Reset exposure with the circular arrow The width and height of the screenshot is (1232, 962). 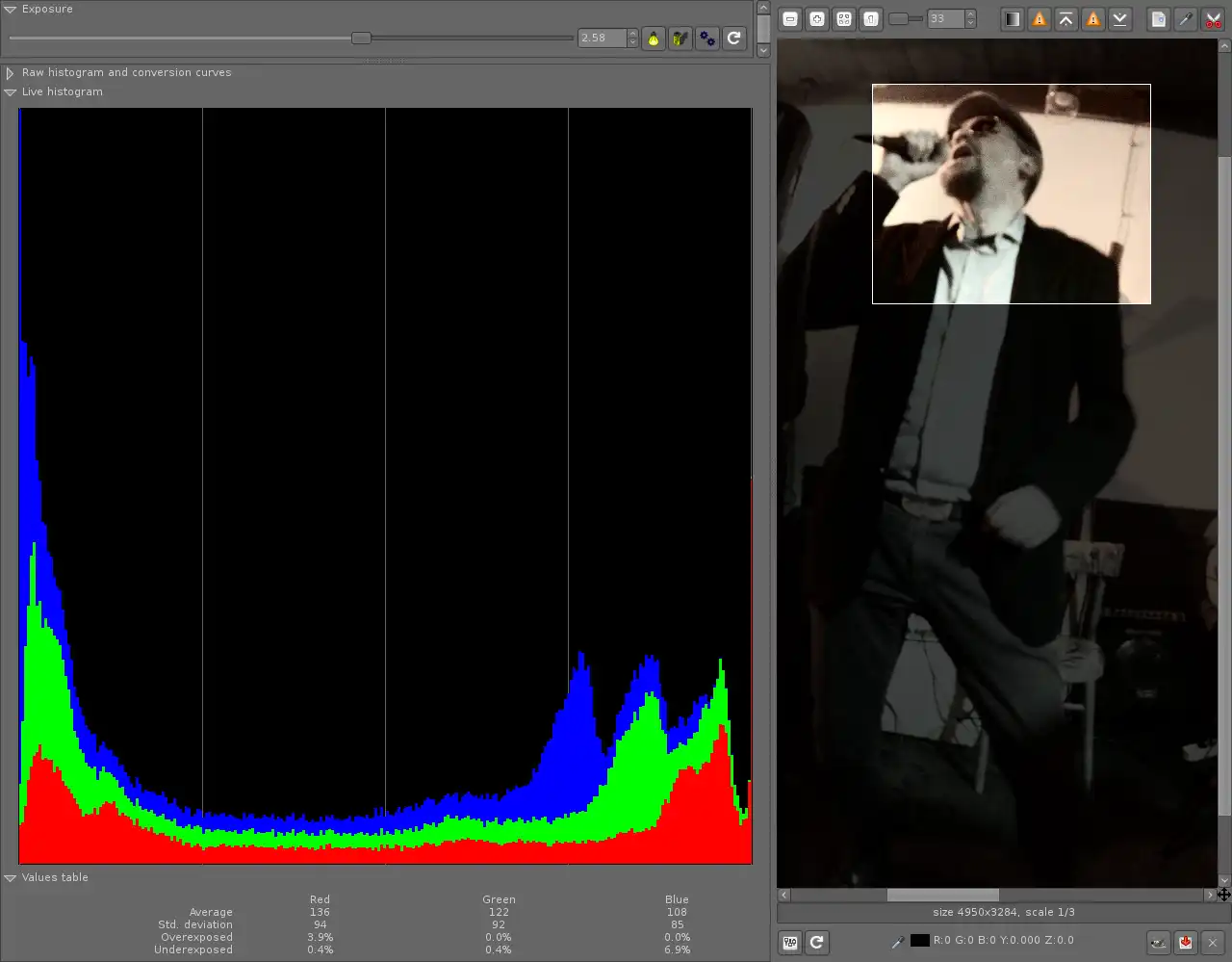(x=734, y=39)
